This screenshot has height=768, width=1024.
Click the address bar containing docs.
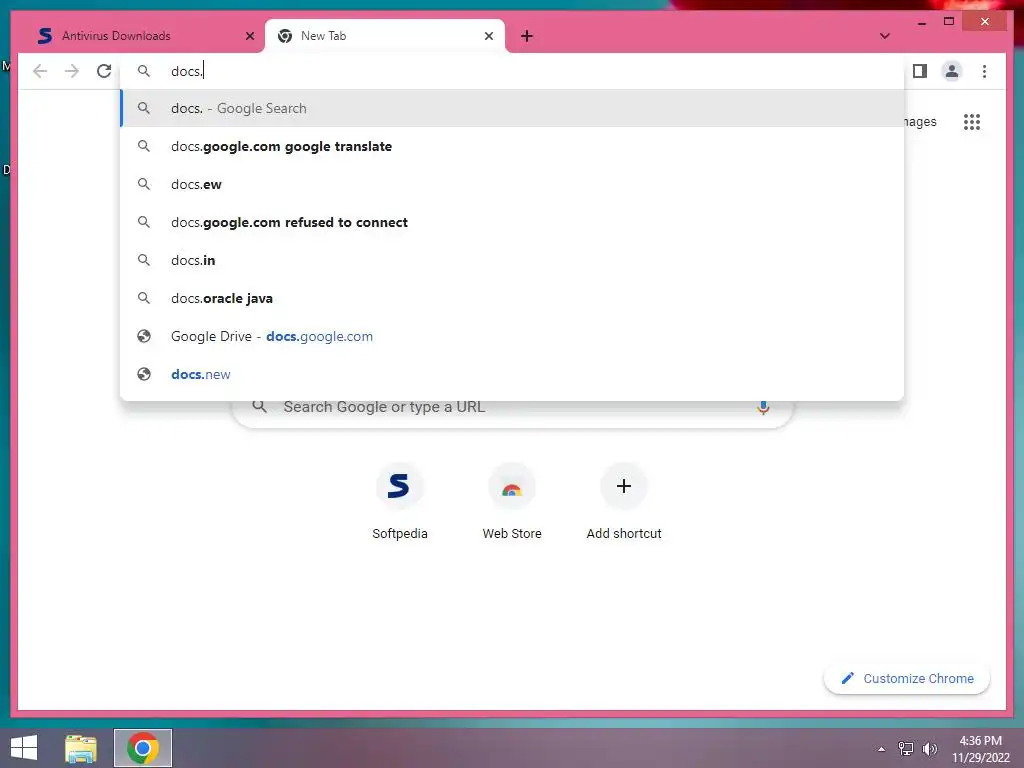point(513,71)
